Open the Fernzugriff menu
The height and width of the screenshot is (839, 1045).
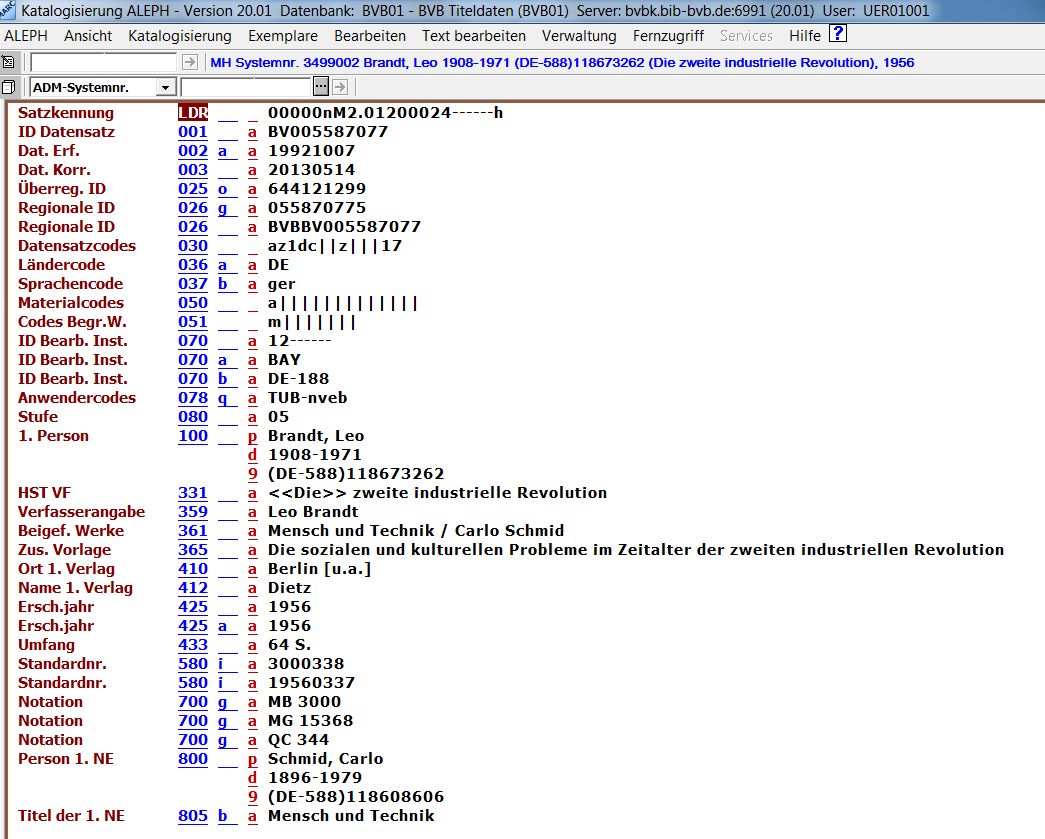668,35
